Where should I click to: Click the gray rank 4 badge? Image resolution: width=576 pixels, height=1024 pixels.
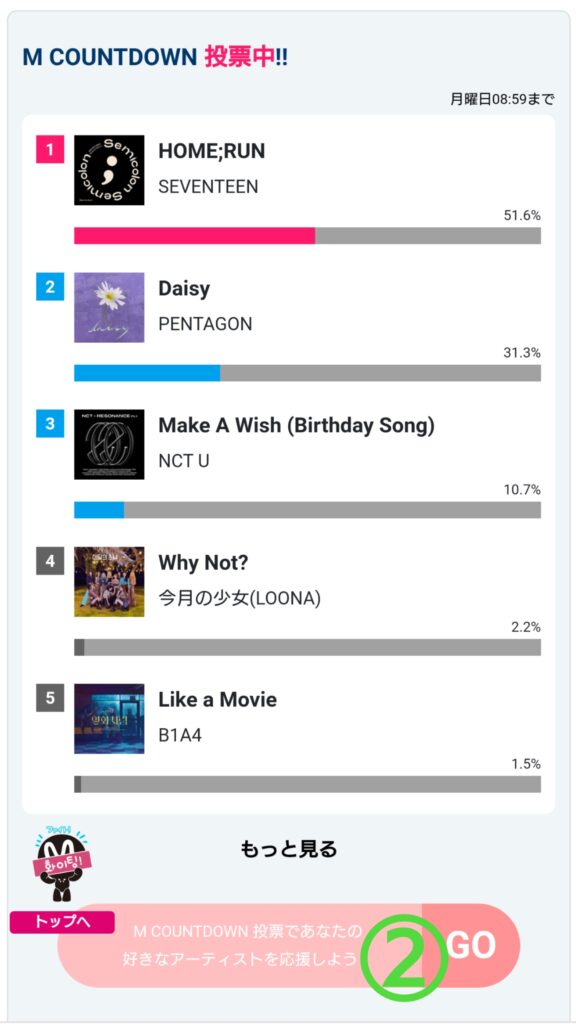[50, 561]
